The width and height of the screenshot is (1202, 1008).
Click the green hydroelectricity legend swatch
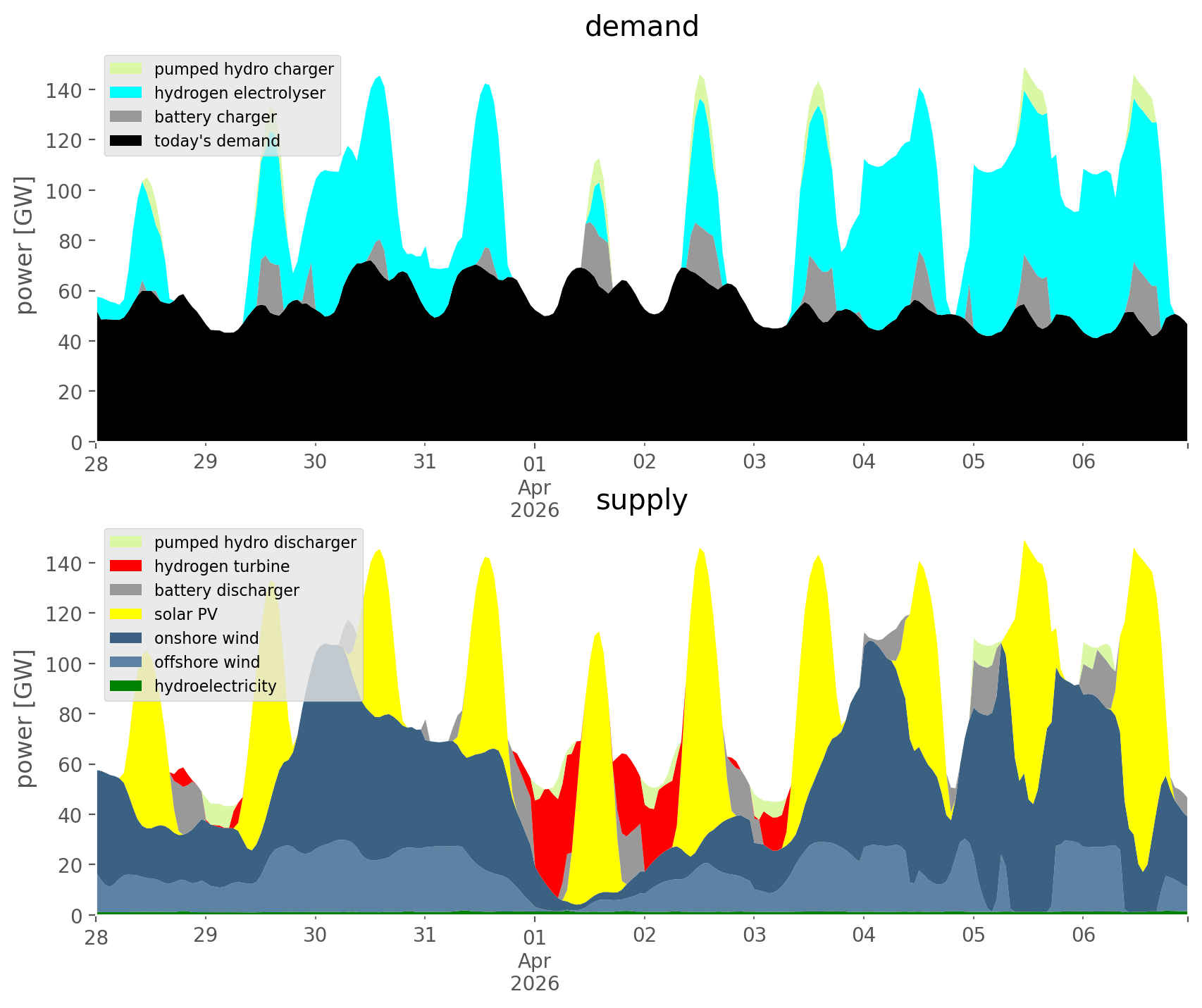click(126, 686)
